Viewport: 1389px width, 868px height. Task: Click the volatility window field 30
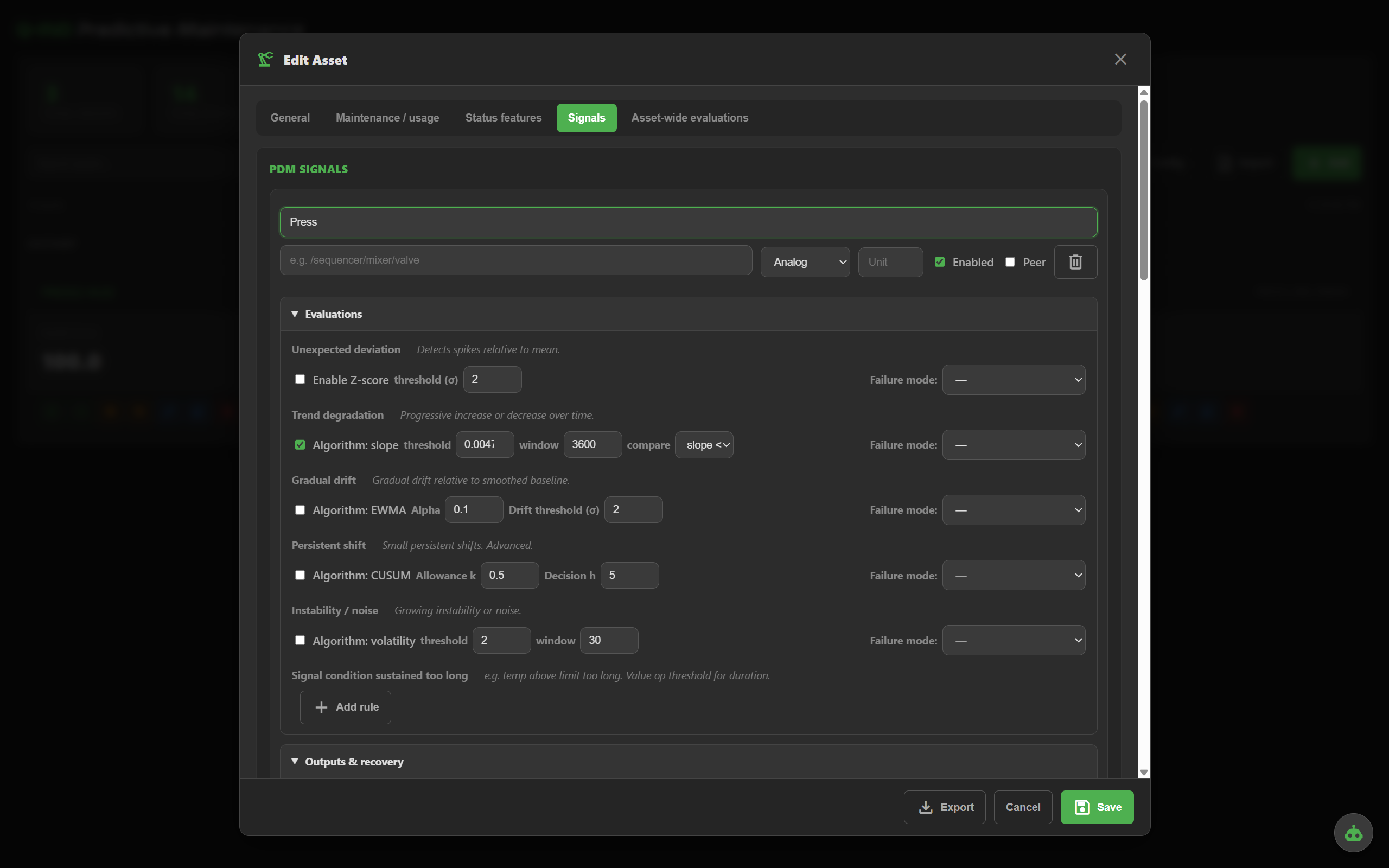pyautogui.click(x=608, y=640)
